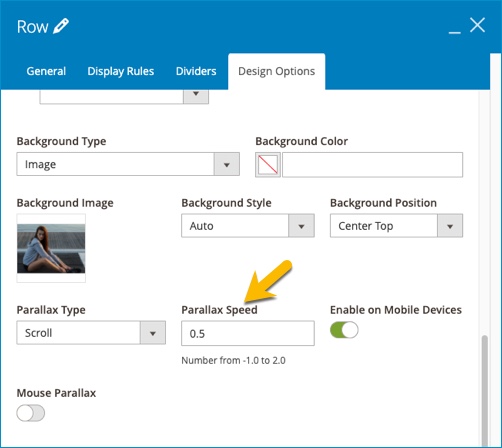
Task: Switch to the General tab
Action: (46, 71)
